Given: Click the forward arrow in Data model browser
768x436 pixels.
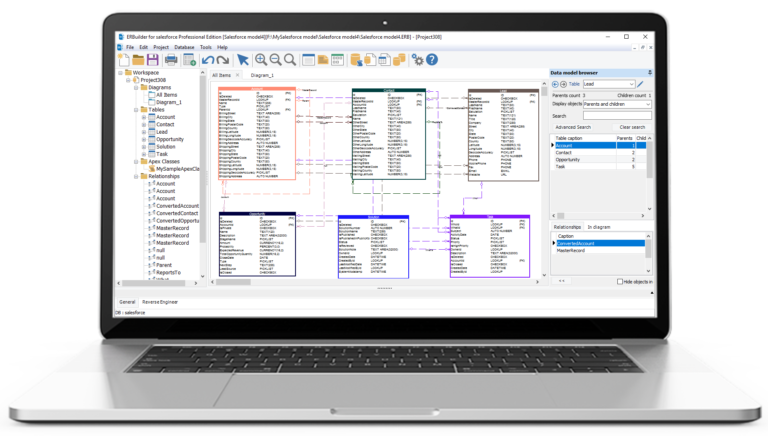Looking at the screenshot, I should 563,84.
